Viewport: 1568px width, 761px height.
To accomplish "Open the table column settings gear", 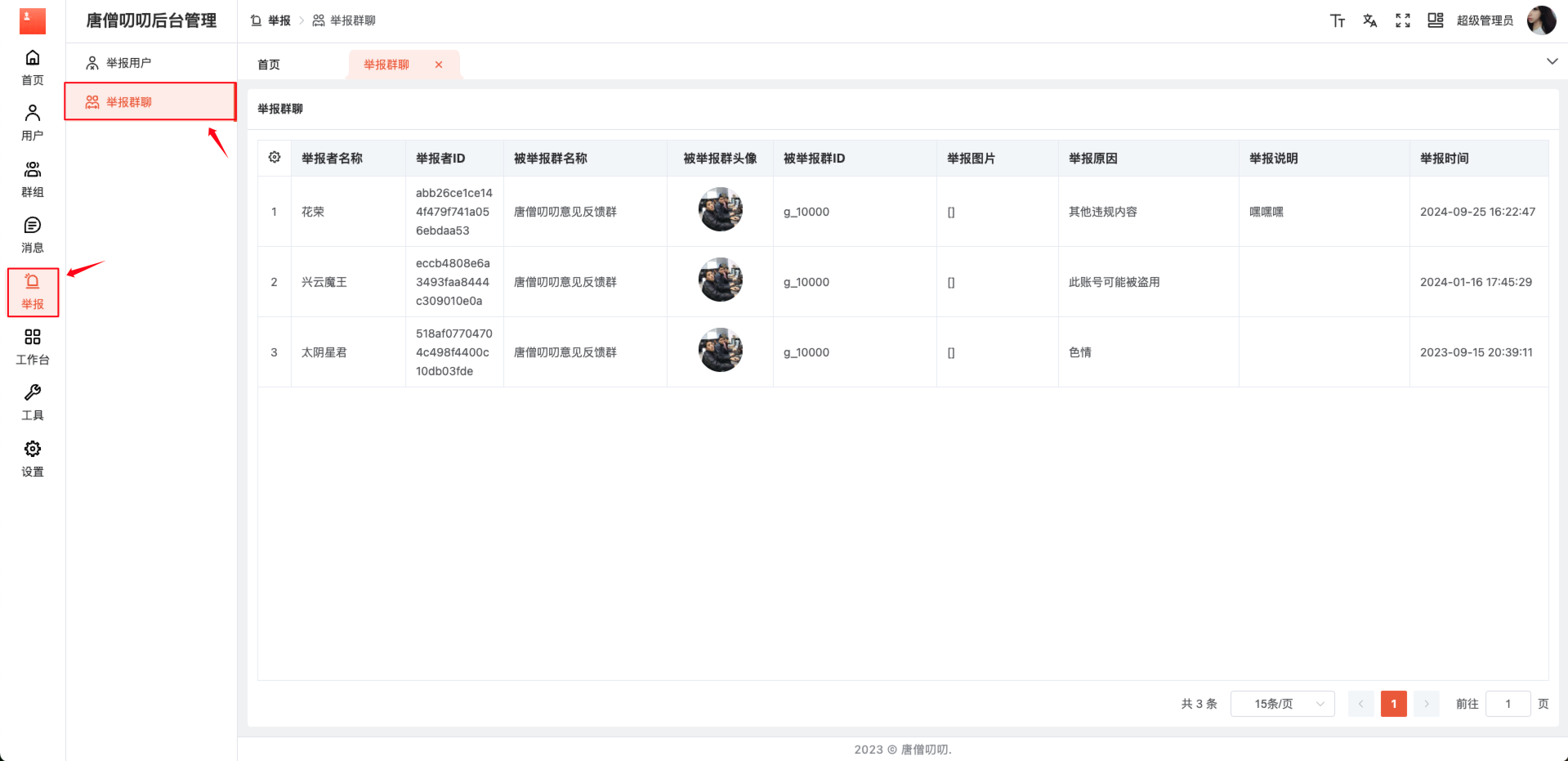I will coord(275,158).
